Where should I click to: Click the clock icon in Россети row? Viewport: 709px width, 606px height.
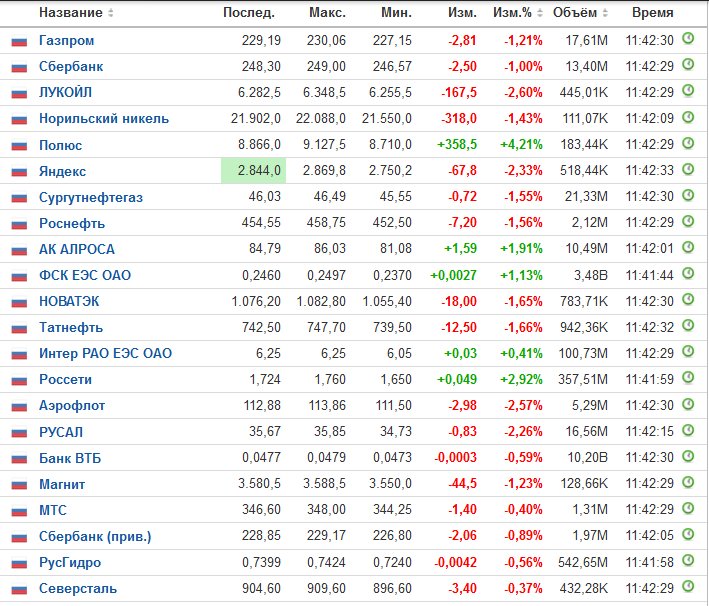688,378
